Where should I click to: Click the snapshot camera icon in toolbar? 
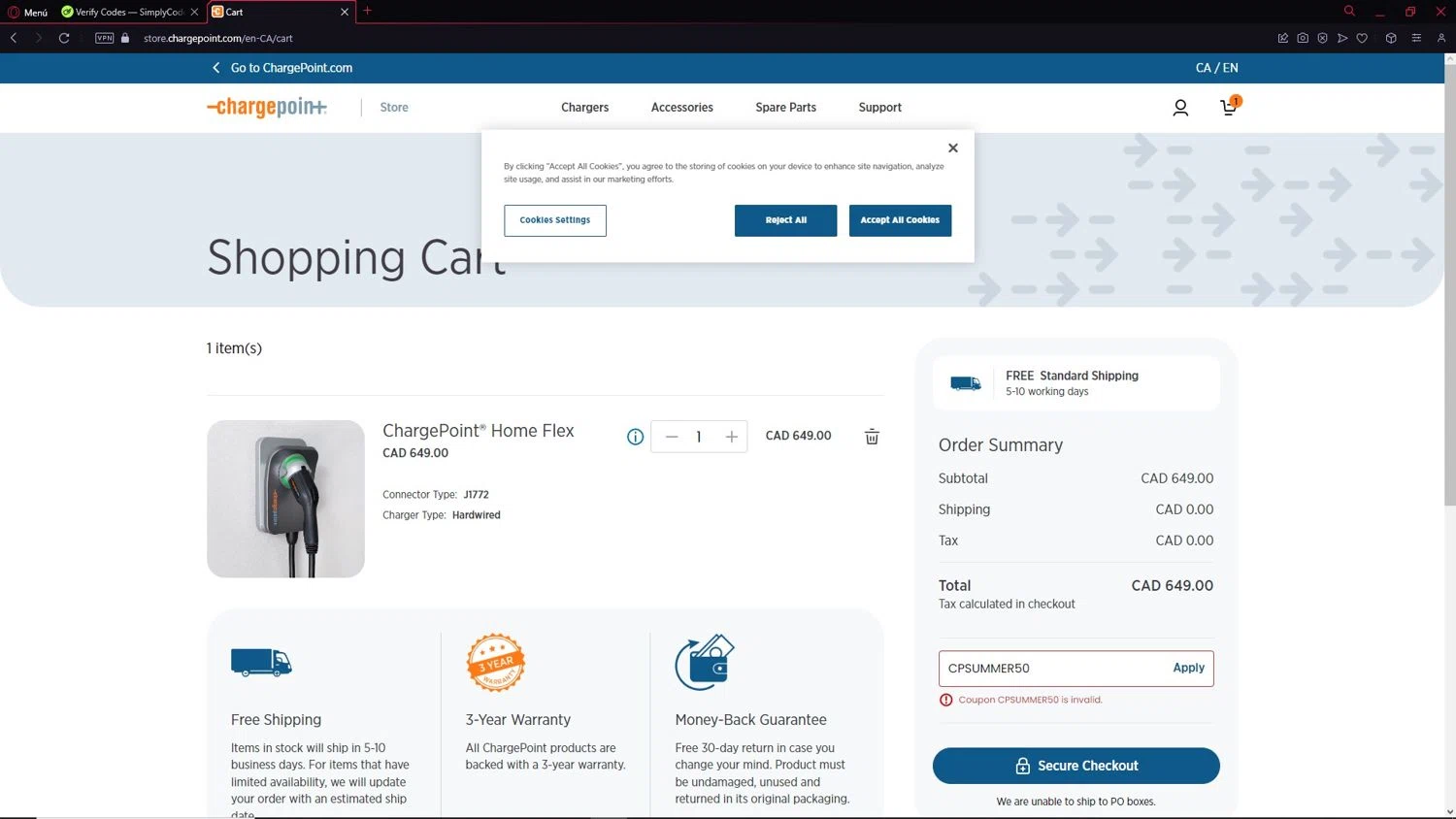(1303, 38)
